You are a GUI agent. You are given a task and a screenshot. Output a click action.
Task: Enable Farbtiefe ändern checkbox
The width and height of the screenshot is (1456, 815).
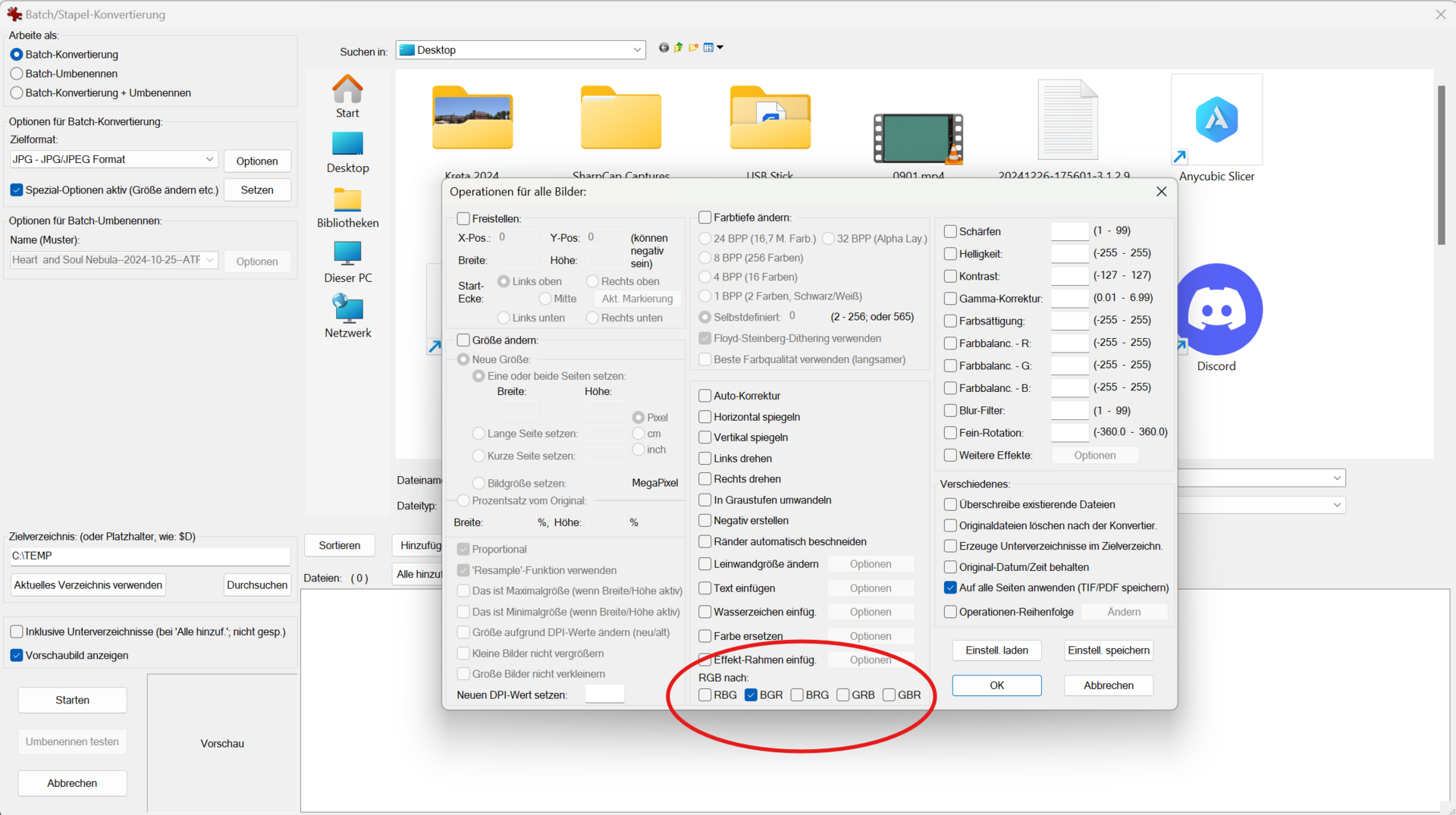(x=704, y=218)
